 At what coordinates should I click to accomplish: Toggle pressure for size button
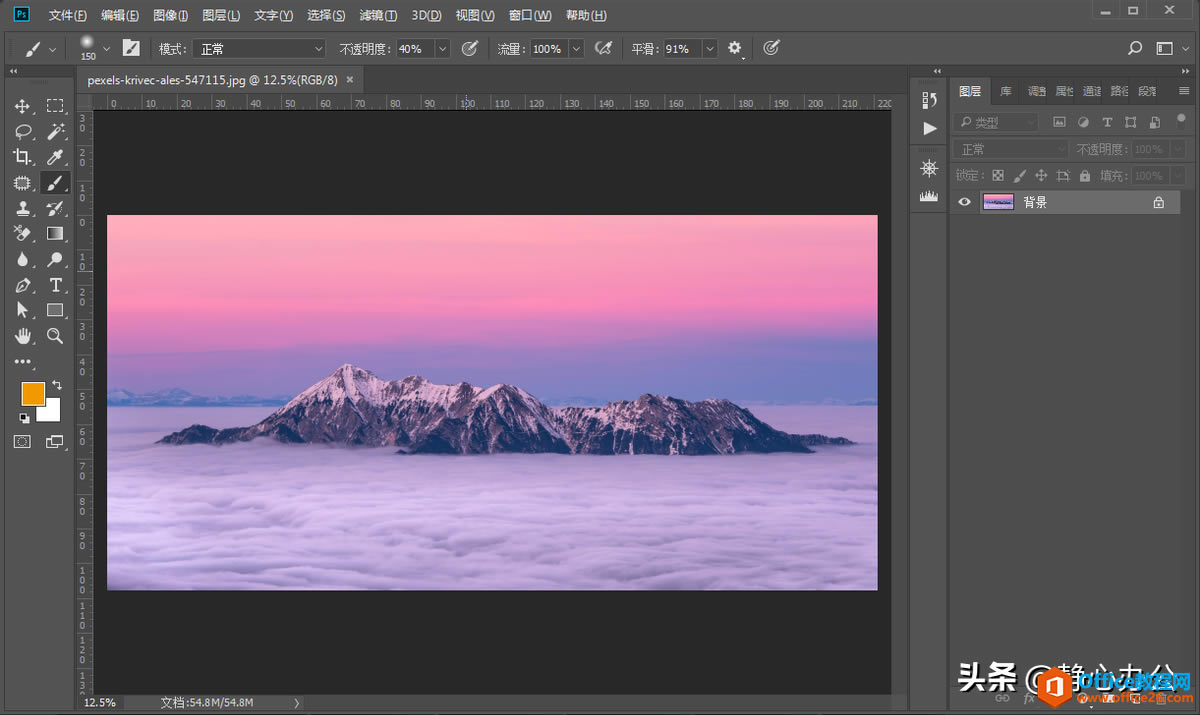click(x=771, y=48)
